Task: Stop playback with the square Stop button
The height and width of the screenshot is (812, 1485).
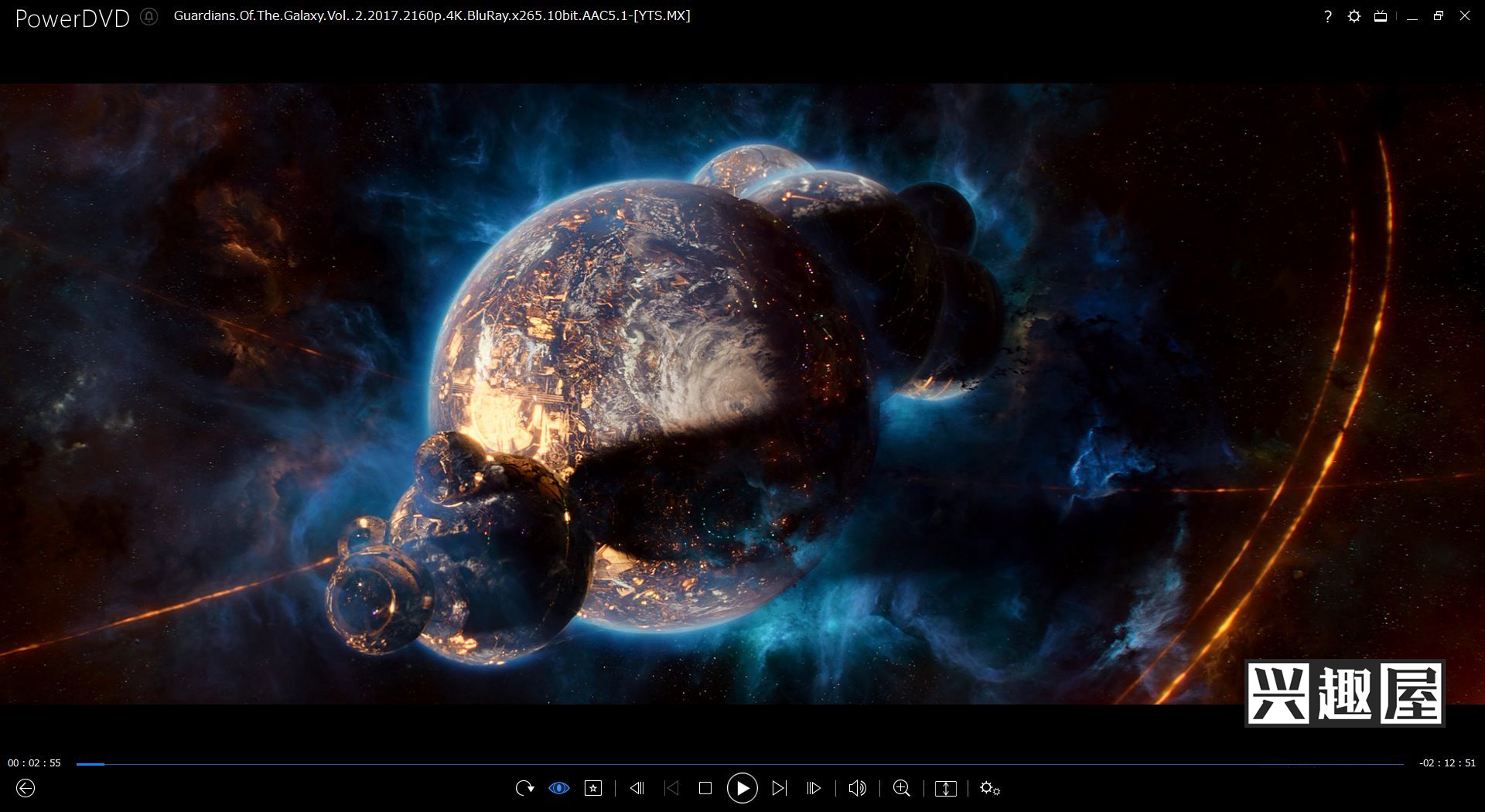Action: point(705,788)
